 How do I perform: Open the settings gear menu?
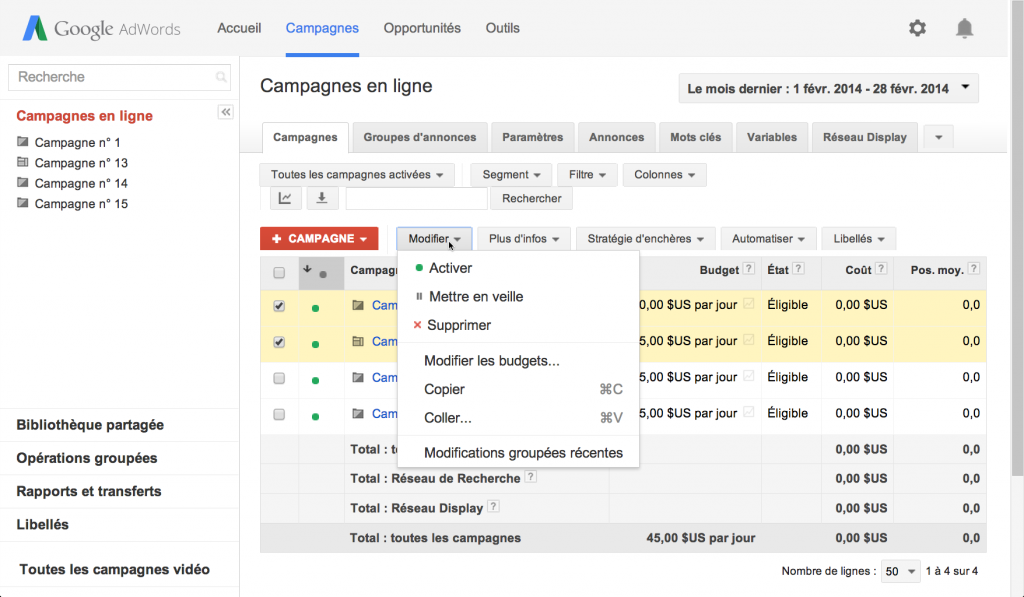(917, 28)
